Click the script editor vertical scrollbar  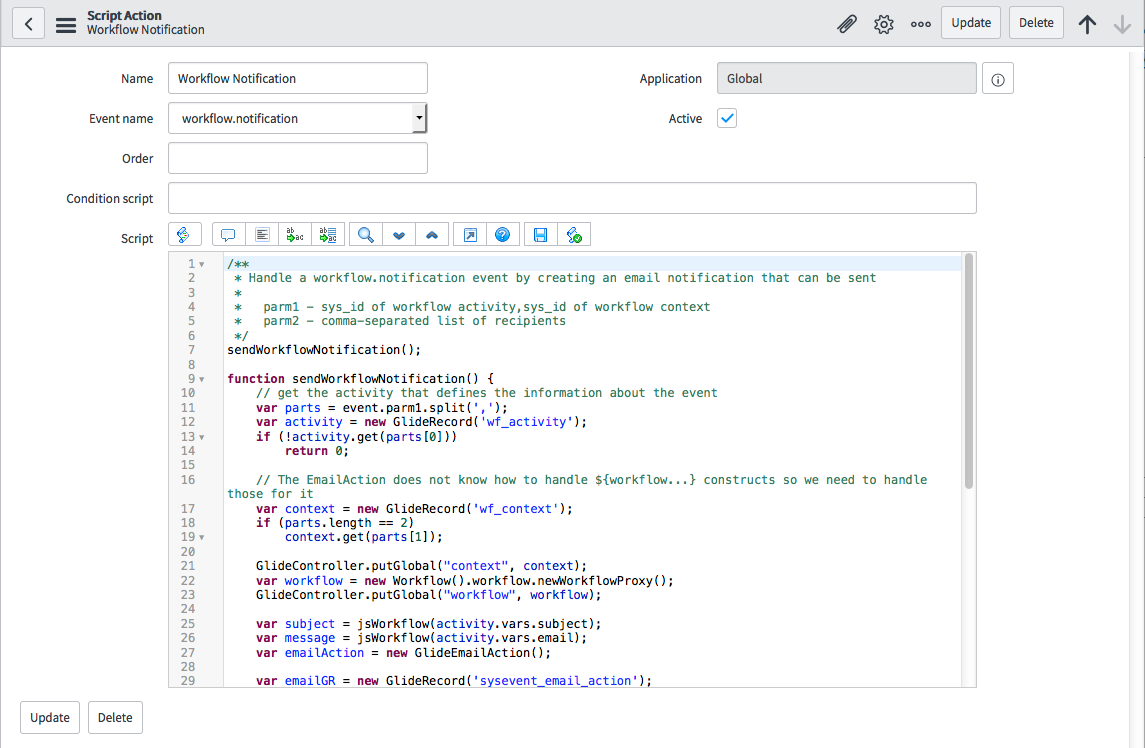click(969, 371)
